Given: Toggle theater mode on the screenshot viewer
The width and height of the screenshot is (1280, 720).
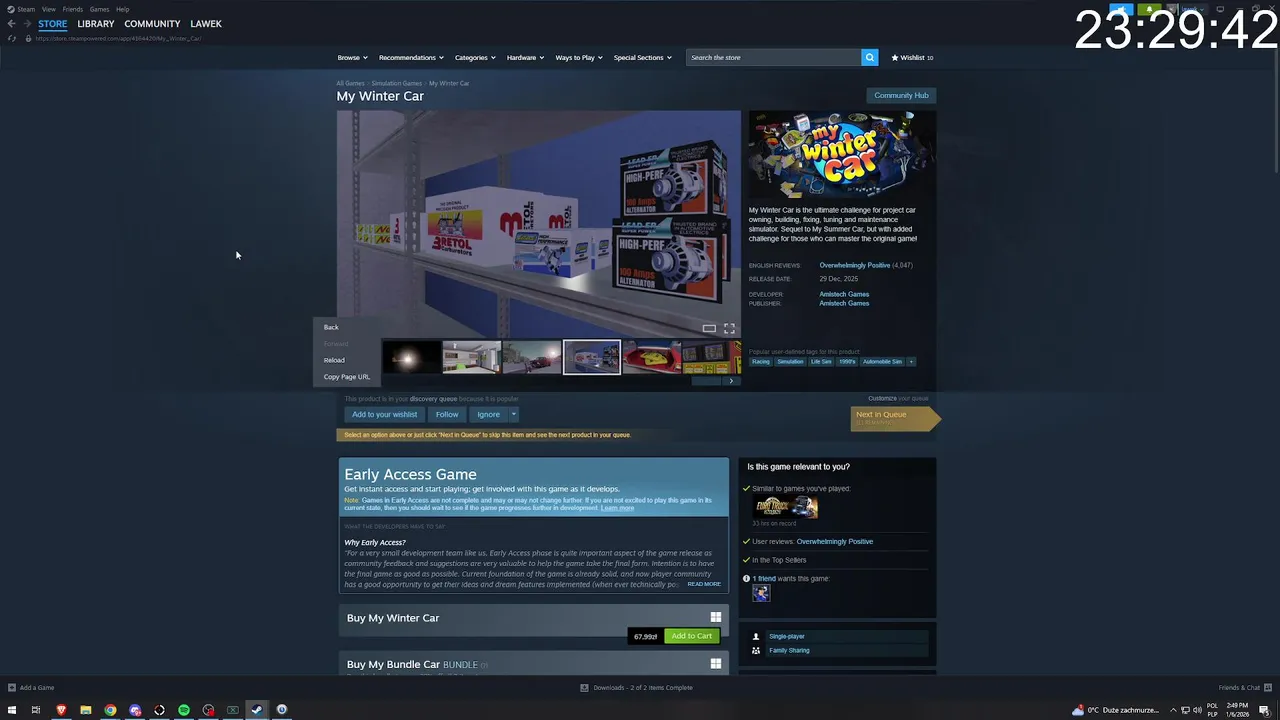Looking at the screenshot, I should tap(709, 328).
